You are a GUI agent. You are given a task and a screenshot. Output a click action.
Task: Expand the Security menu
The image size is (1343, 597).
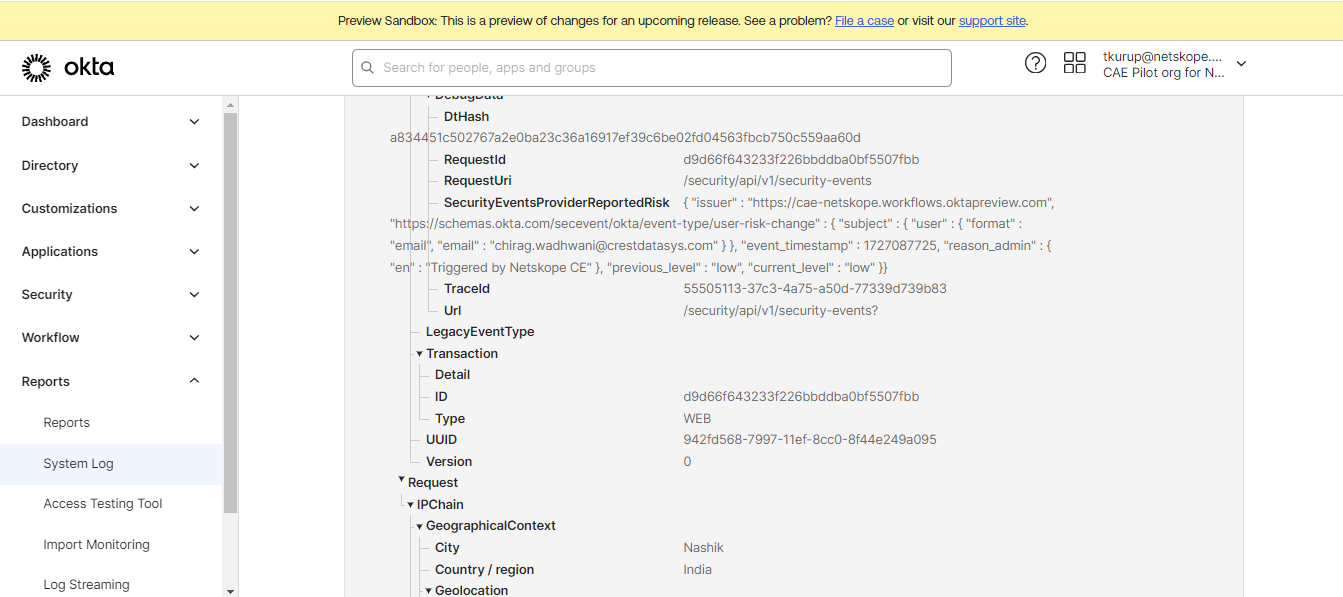pos(111,294)
